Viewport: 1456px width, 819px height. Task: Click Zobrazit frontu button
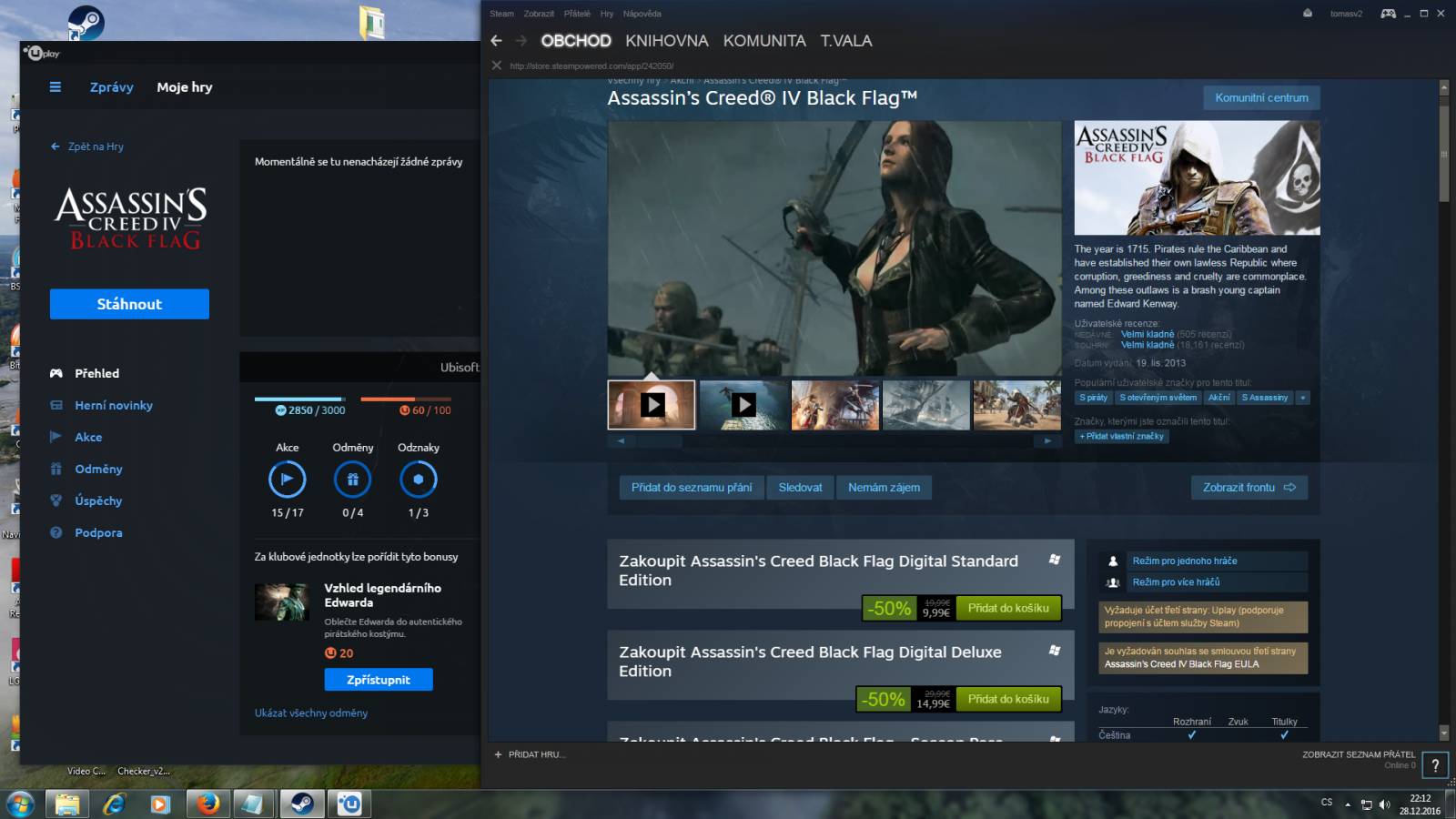point(1249,488)
